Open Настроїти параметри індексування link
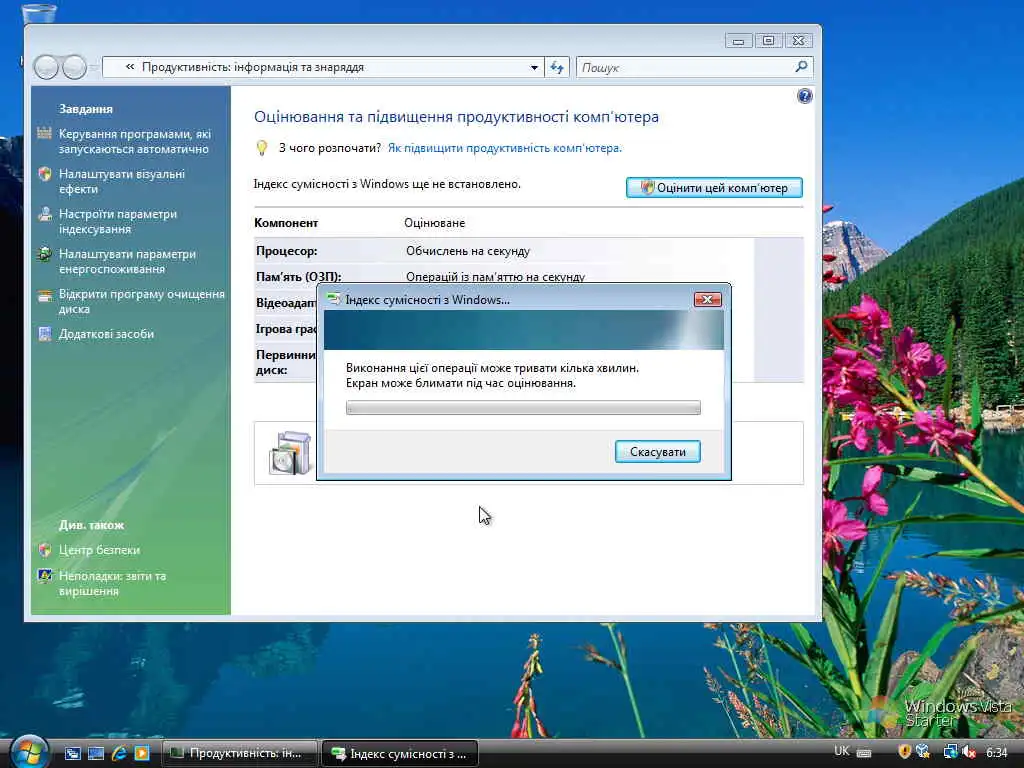 click(x=118, y=221)
